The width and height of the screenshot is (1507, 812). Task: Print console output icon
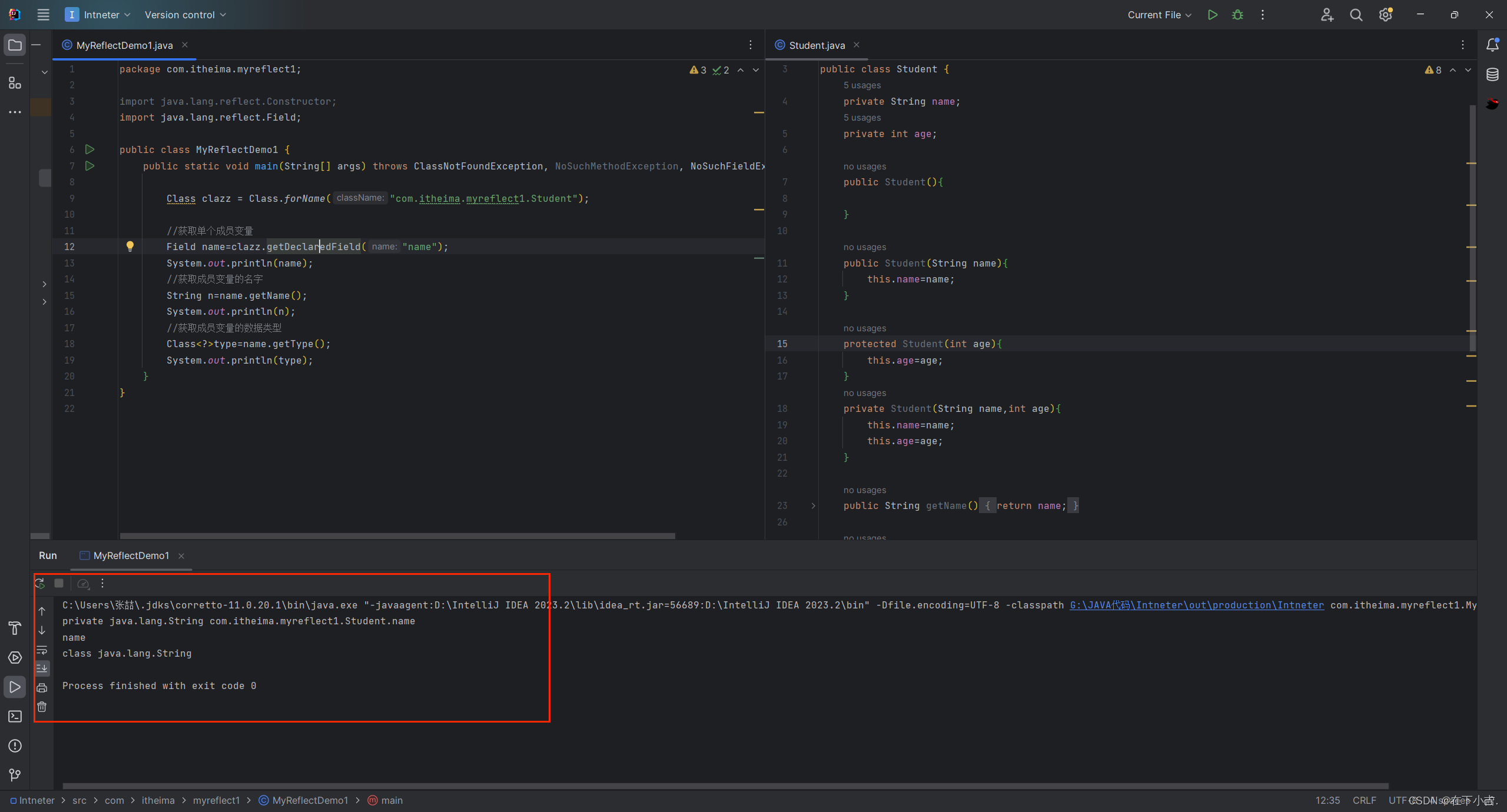[x=42, y=688]
